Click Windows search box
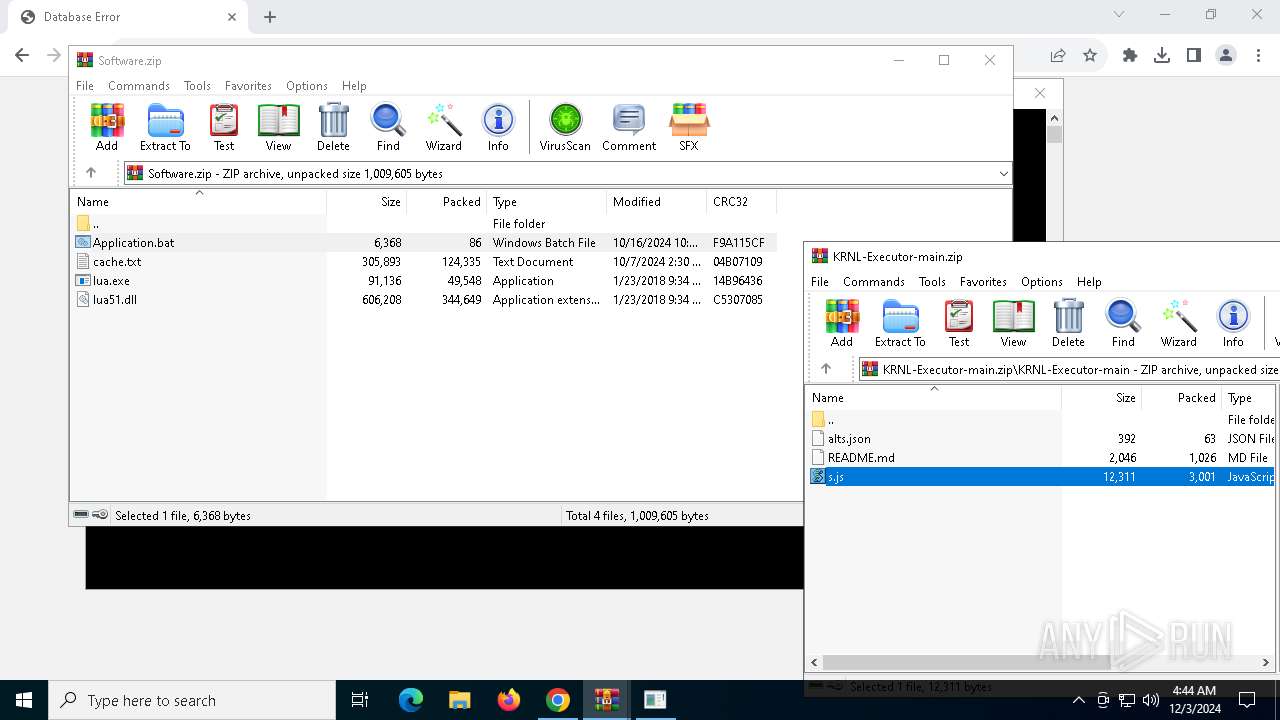The image size is (1280, 720). coord(192,700)
